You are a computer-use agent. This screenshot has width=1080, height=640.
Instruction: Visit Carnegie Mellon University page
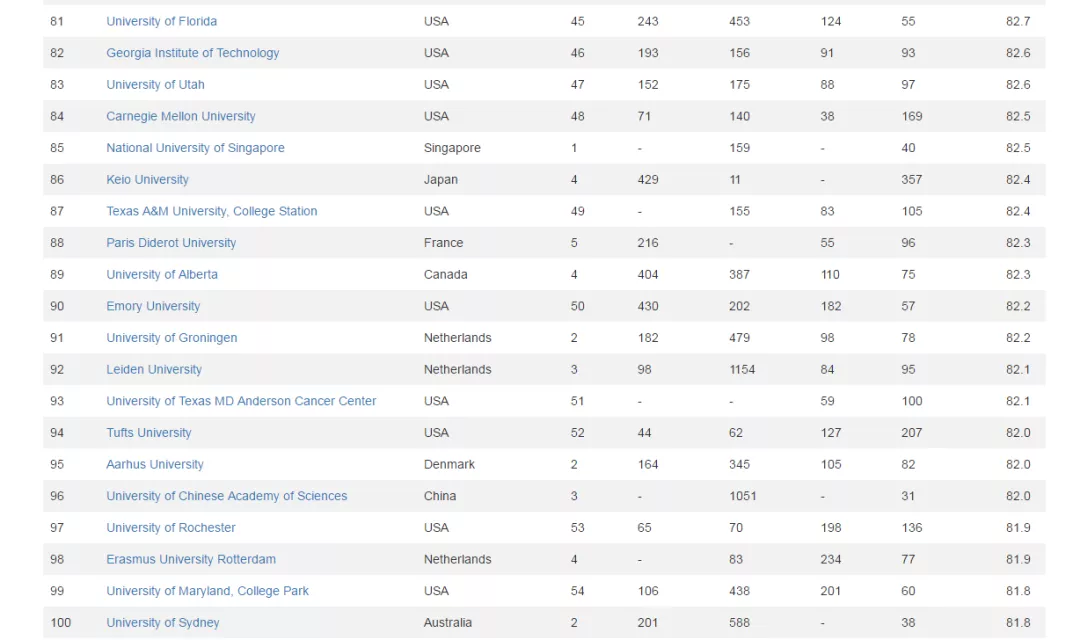point(180,116)
